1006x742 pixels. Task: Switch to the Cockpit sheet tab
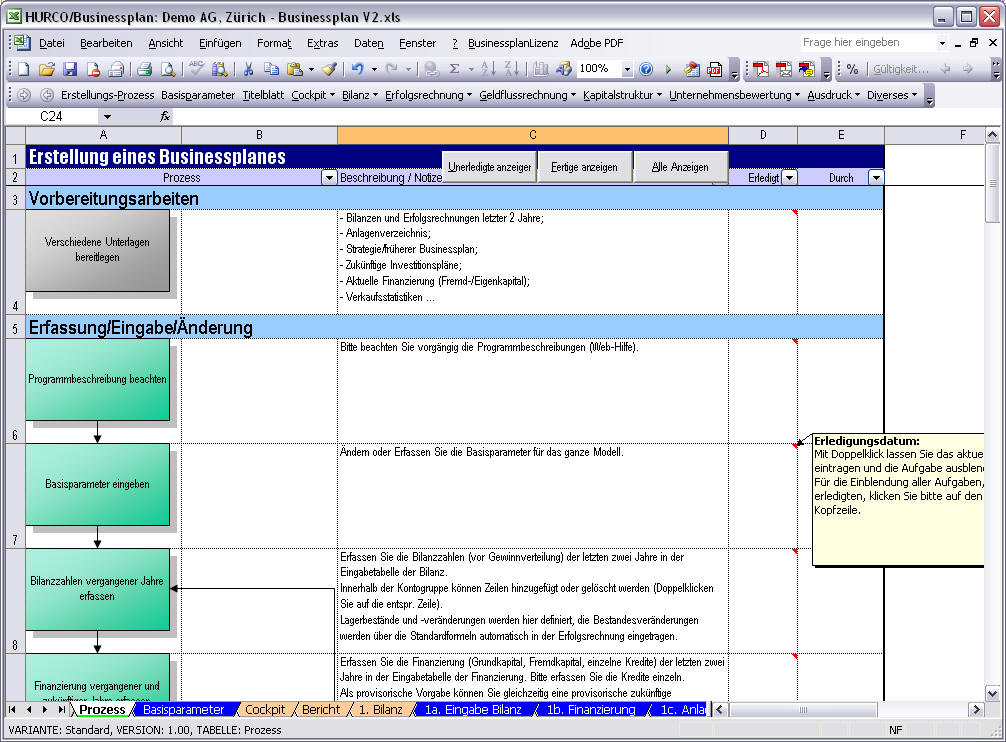click(265, 710)
